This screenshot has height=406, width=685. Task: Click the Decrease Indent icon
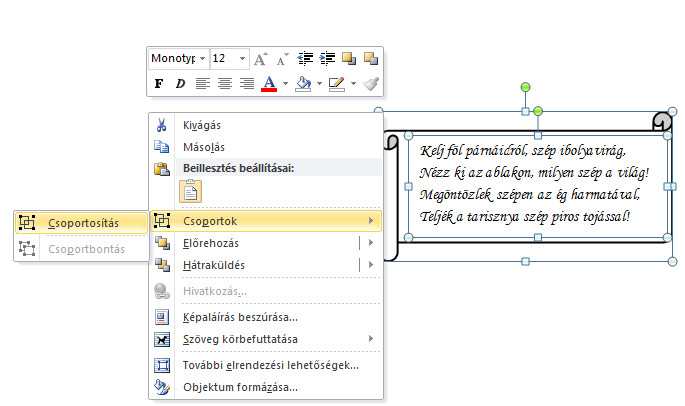(x=305, y=59)
